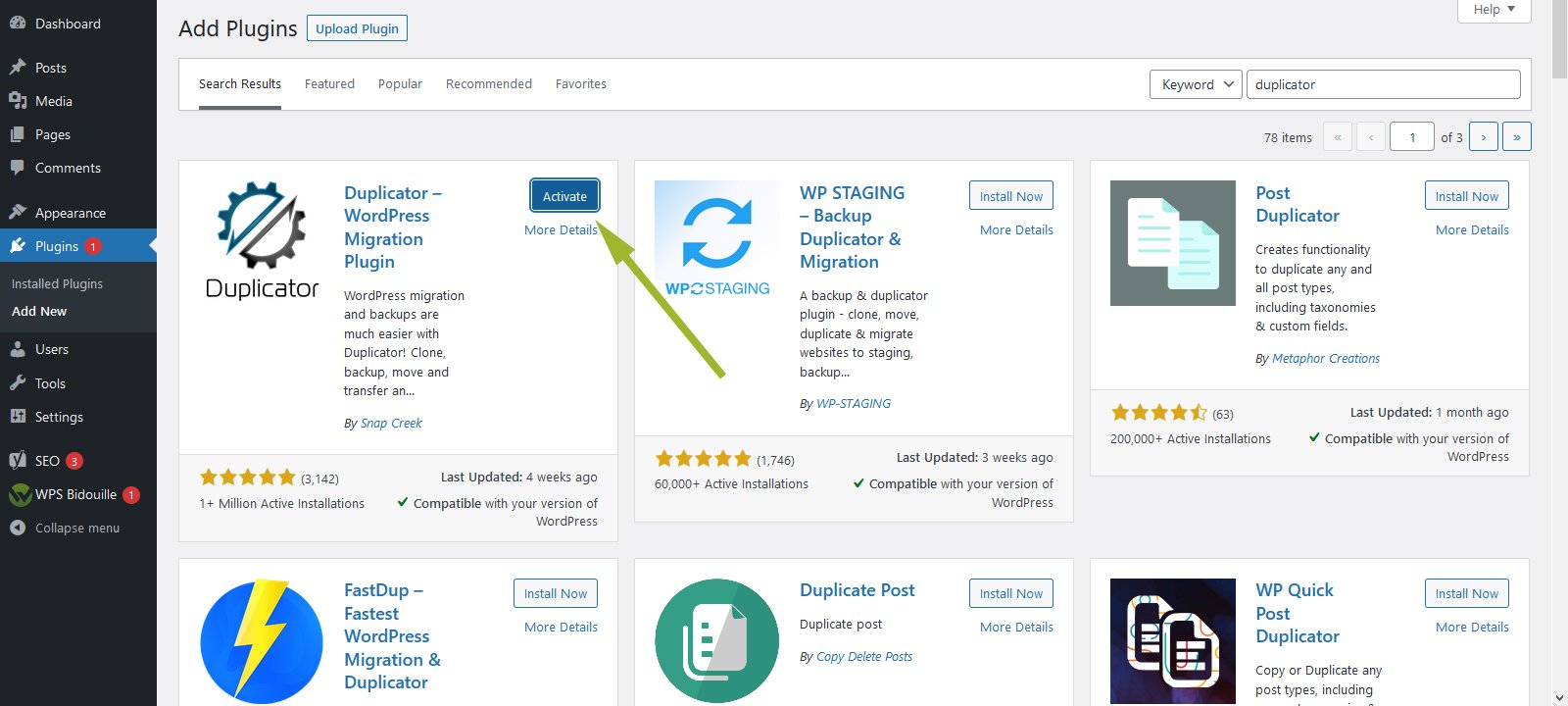Expand the Help panel at top right
This screenshot has height=706, width=1568.
1494,10
